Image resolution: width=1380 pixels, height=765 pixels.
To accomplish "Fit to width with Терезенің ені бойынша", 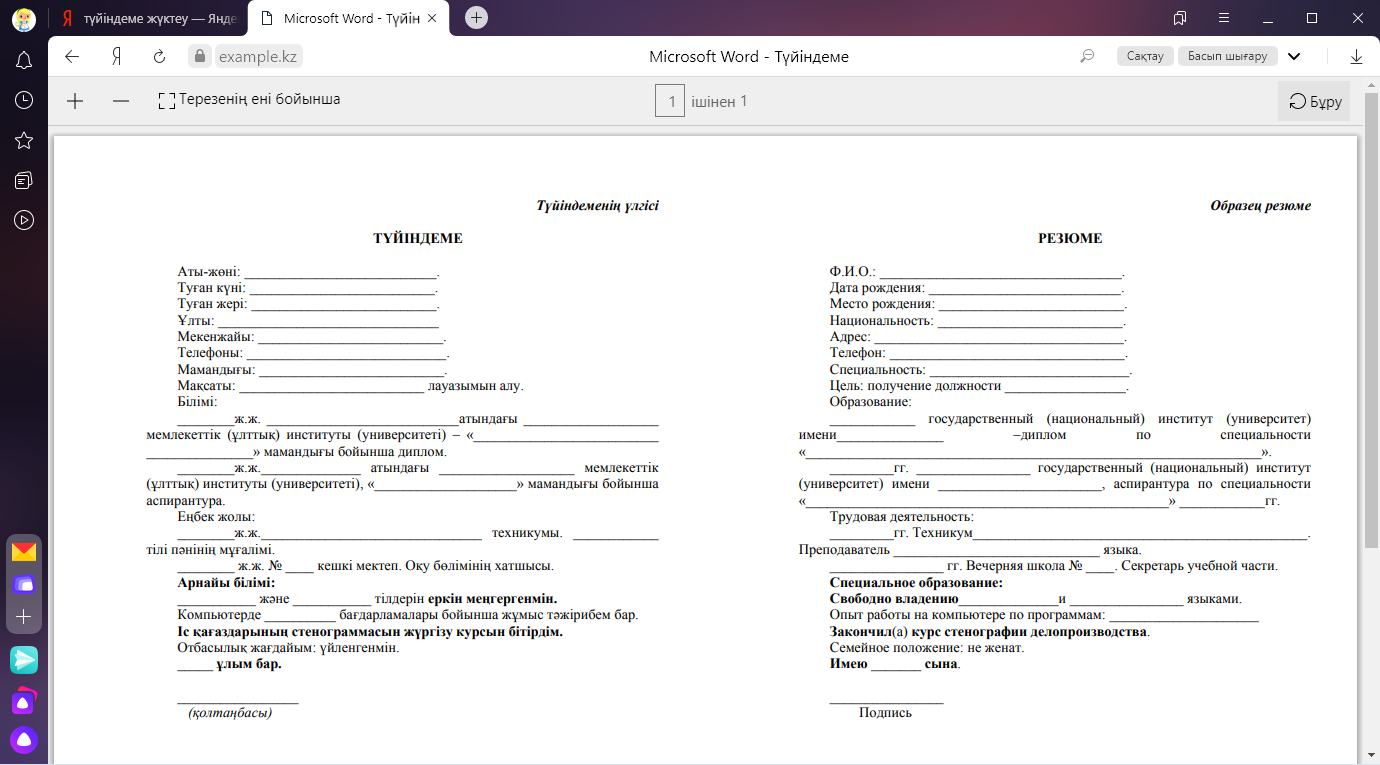I will click(249, 100).
